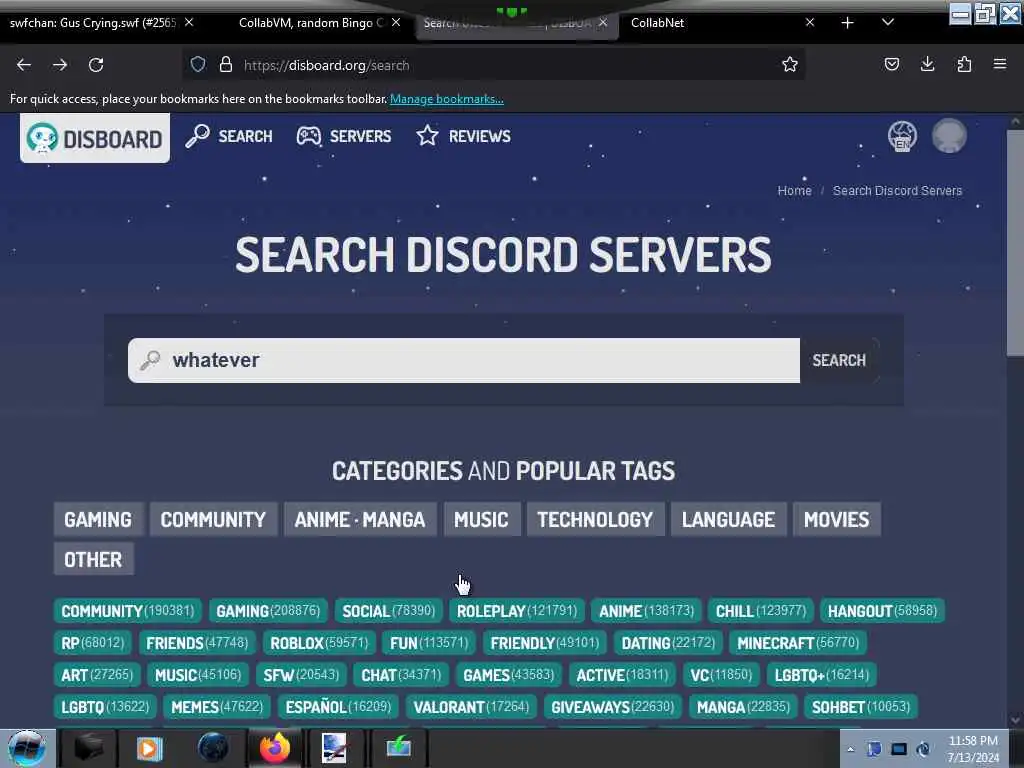Open the Firefox hamburger menu

point(1000,64)
